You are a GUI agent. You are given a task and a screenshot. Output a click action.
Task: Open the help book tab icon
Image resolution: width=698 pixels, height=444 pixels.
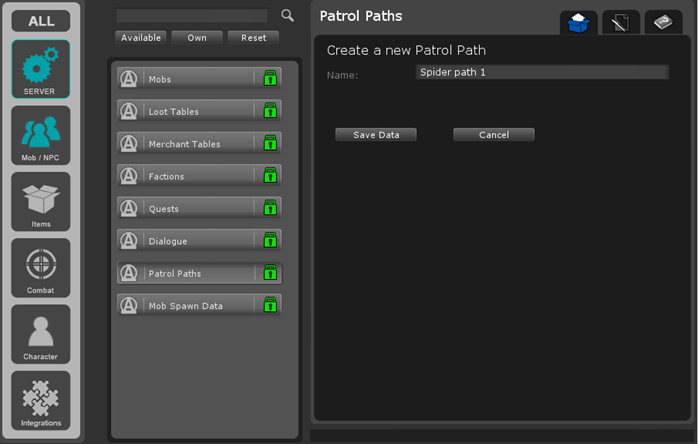click(x=662, y=23)
